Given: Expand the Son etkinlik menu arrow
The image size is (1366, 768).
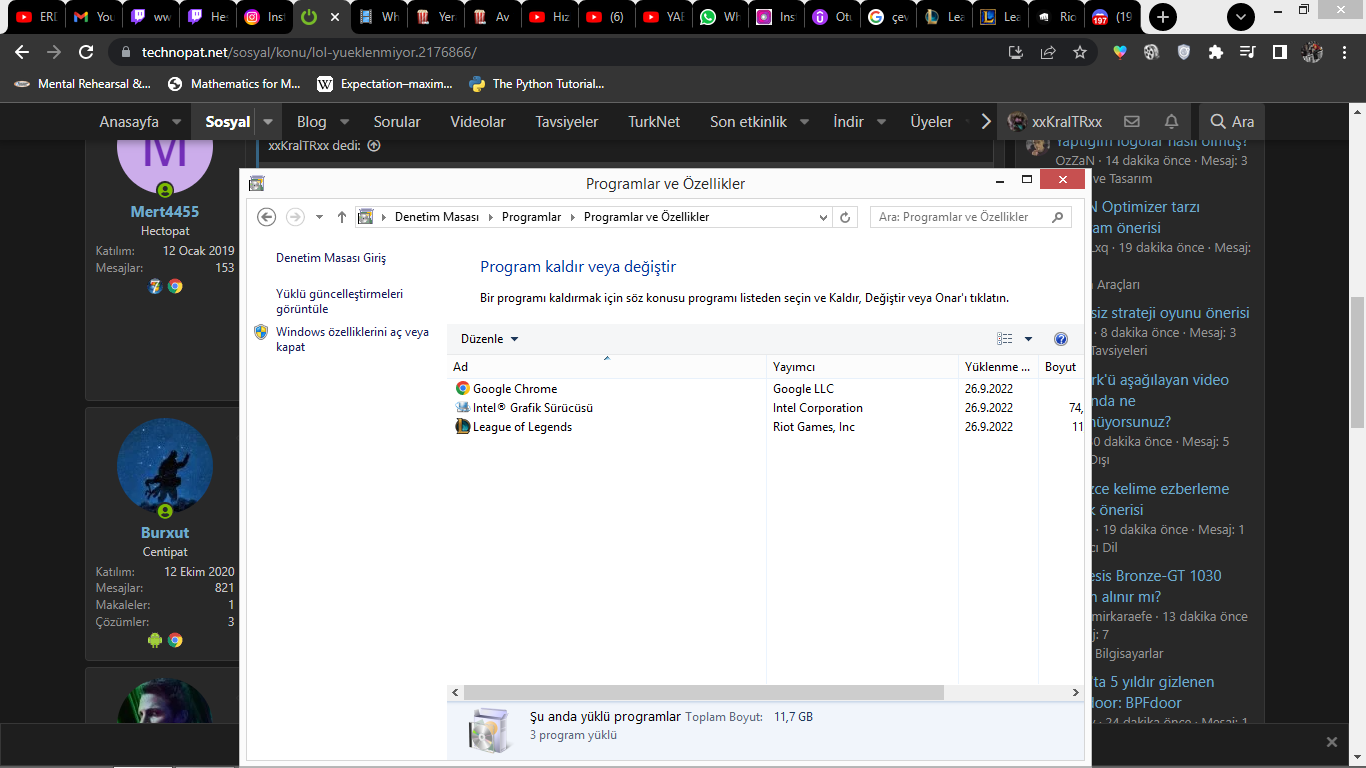Looking at the screenshot, I should point(805,122).
